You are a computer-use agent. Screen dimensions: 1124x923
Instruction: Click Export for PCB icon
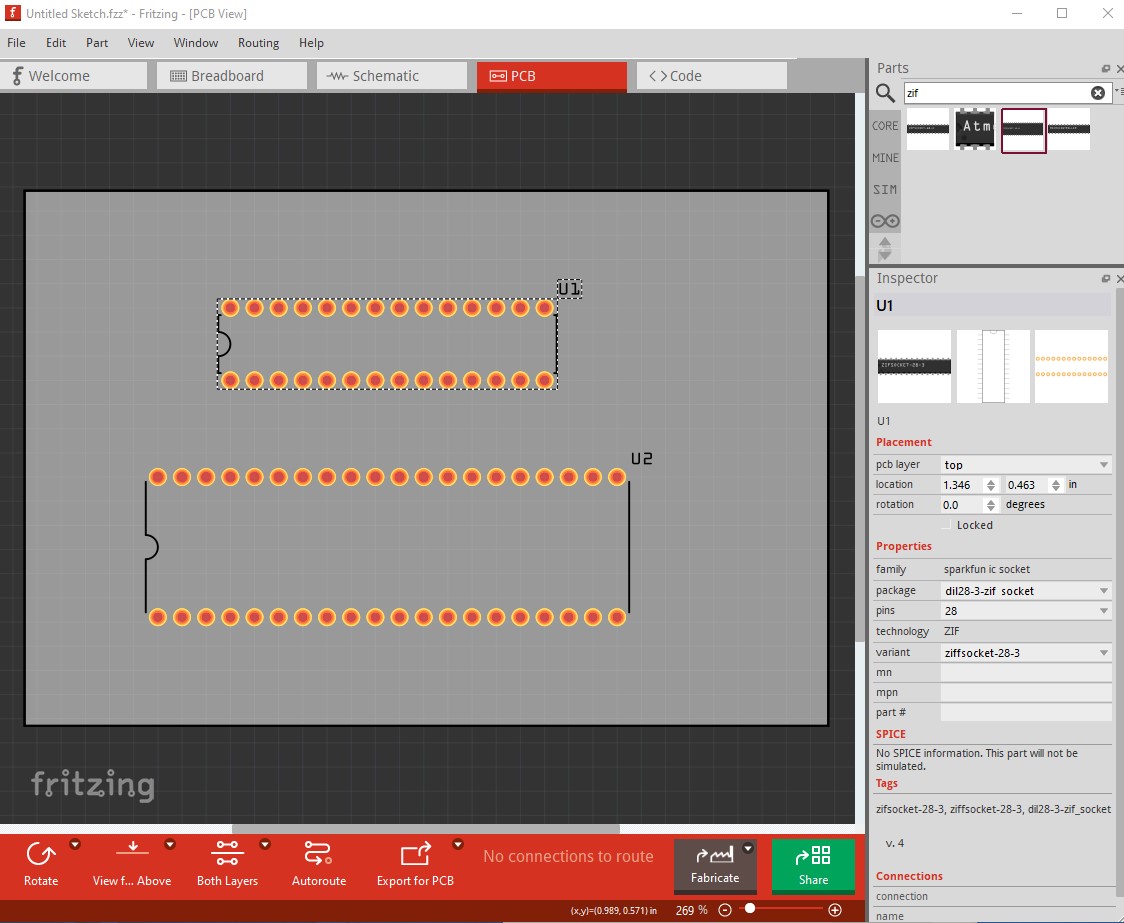(x=415, y=854)
